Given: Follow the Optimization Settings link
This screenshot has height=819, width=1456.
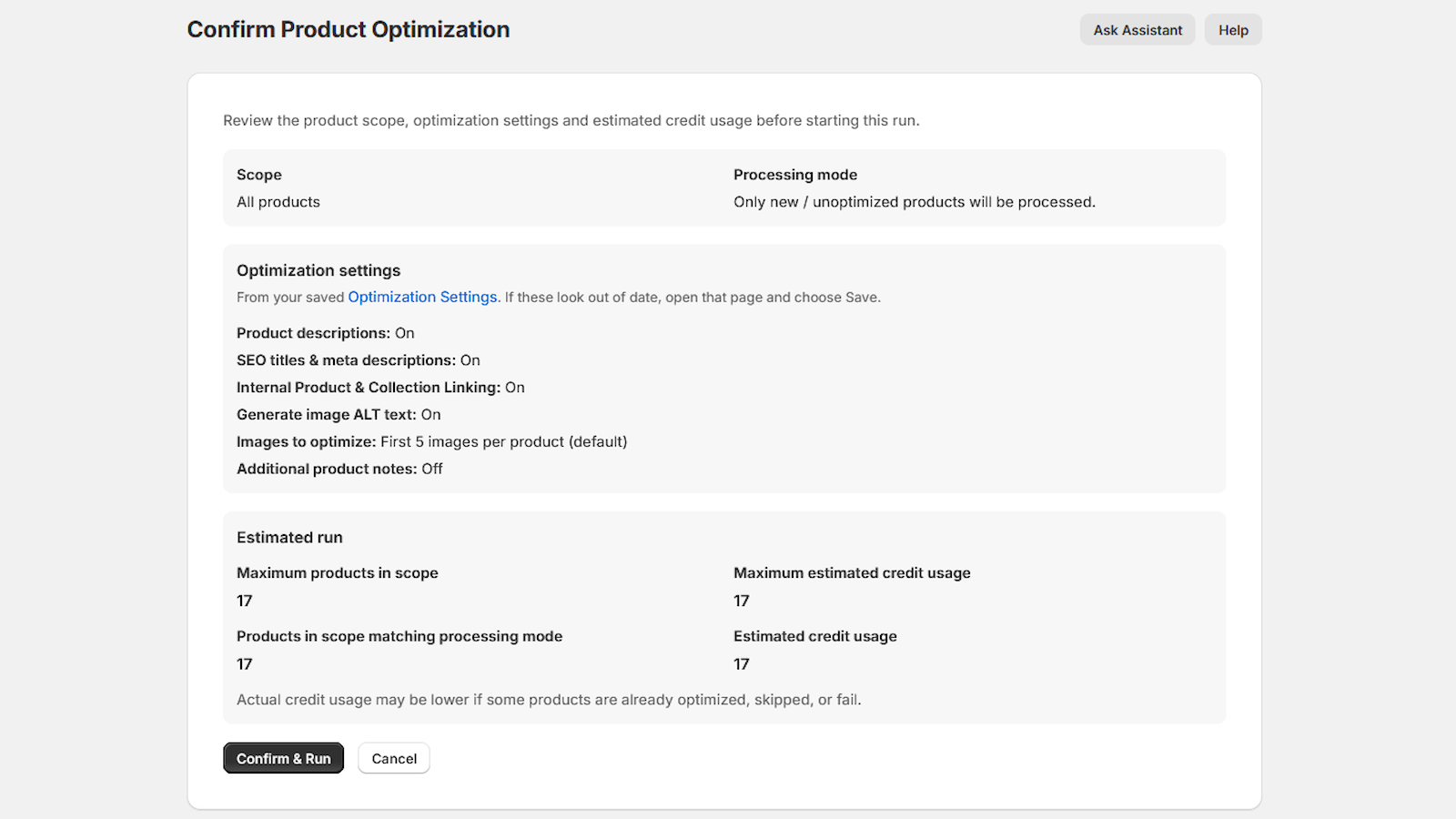Looking at the screenshot, I should [422, 297].
